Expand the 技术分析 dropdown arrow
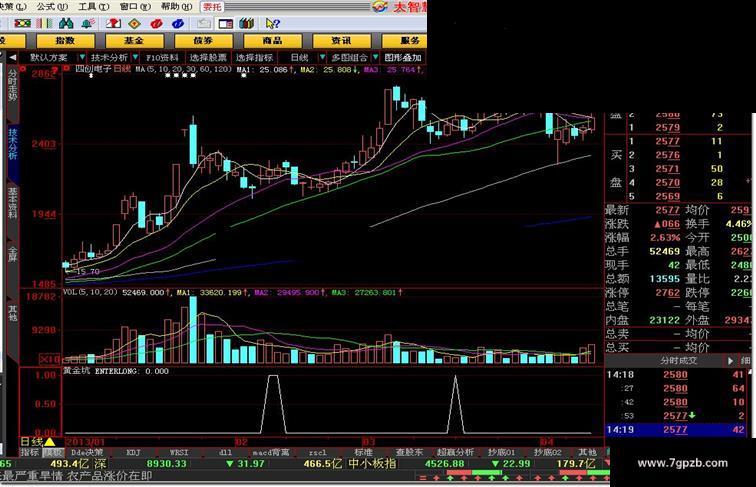Image resolution: width=756 pixels, height=487 pixels. [135, 57]
